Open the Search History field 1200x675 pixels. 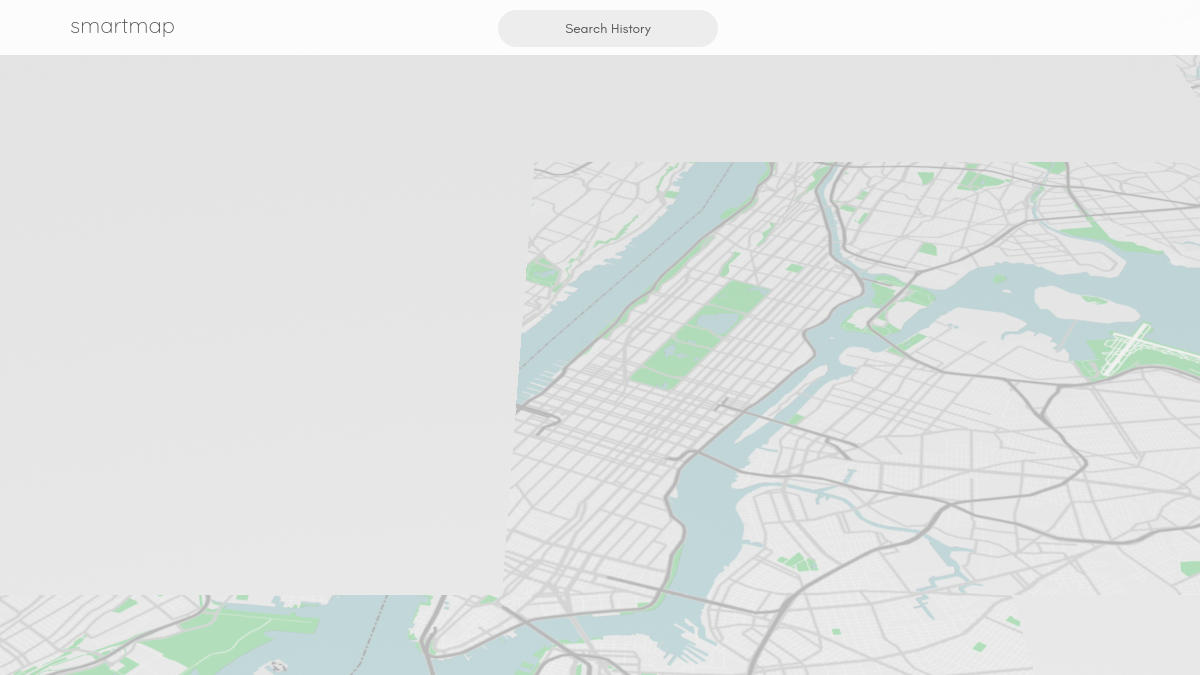[608, 28]
